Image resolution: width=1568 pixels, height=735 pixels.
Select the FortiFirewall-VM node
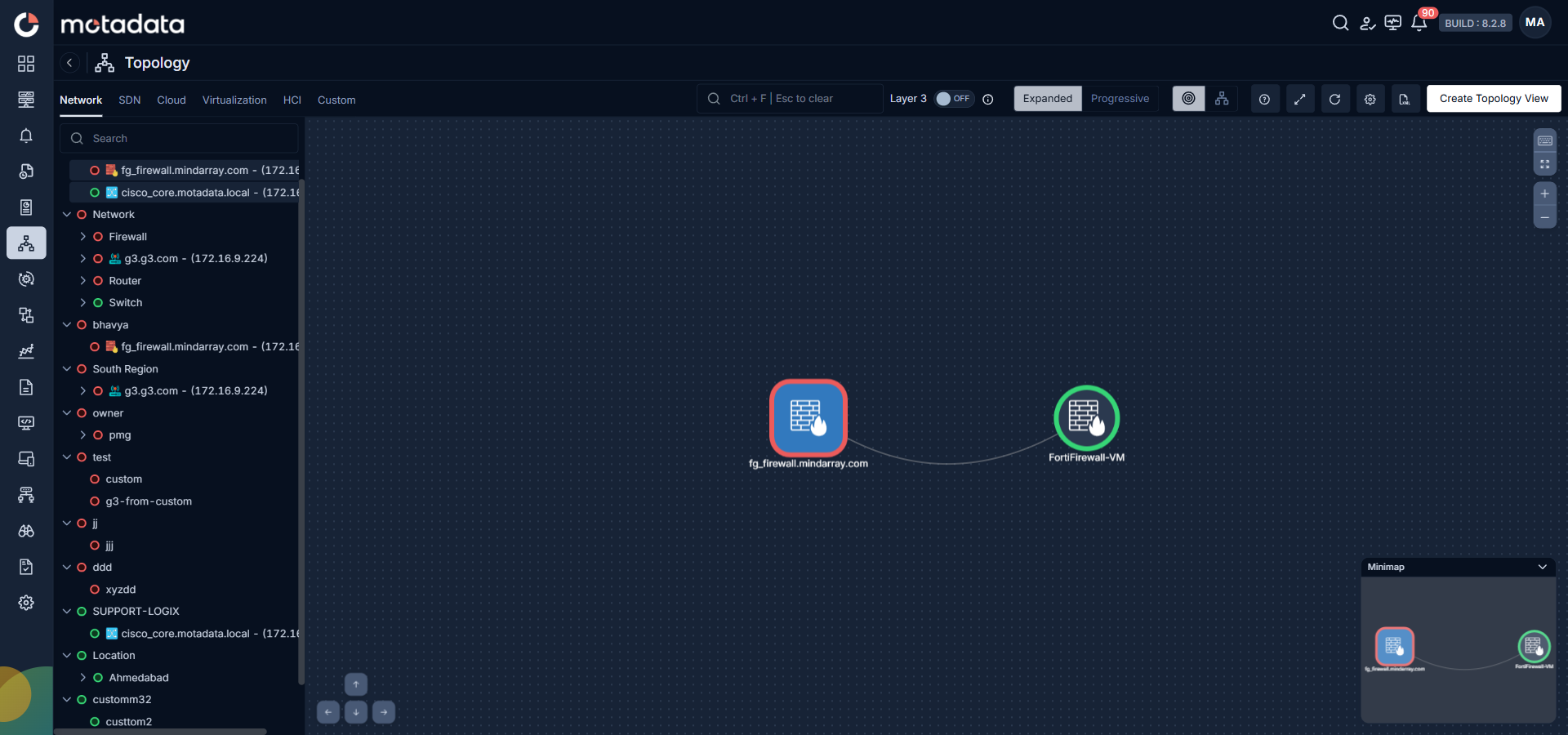tap(1086, 418)
